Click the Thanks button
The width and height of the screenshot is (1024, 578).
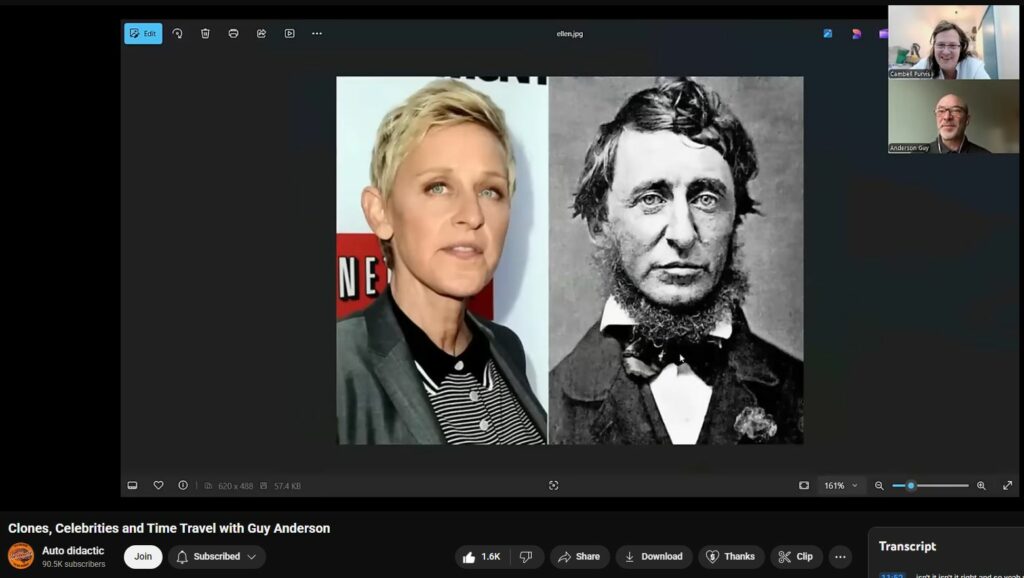pos(731,556)
